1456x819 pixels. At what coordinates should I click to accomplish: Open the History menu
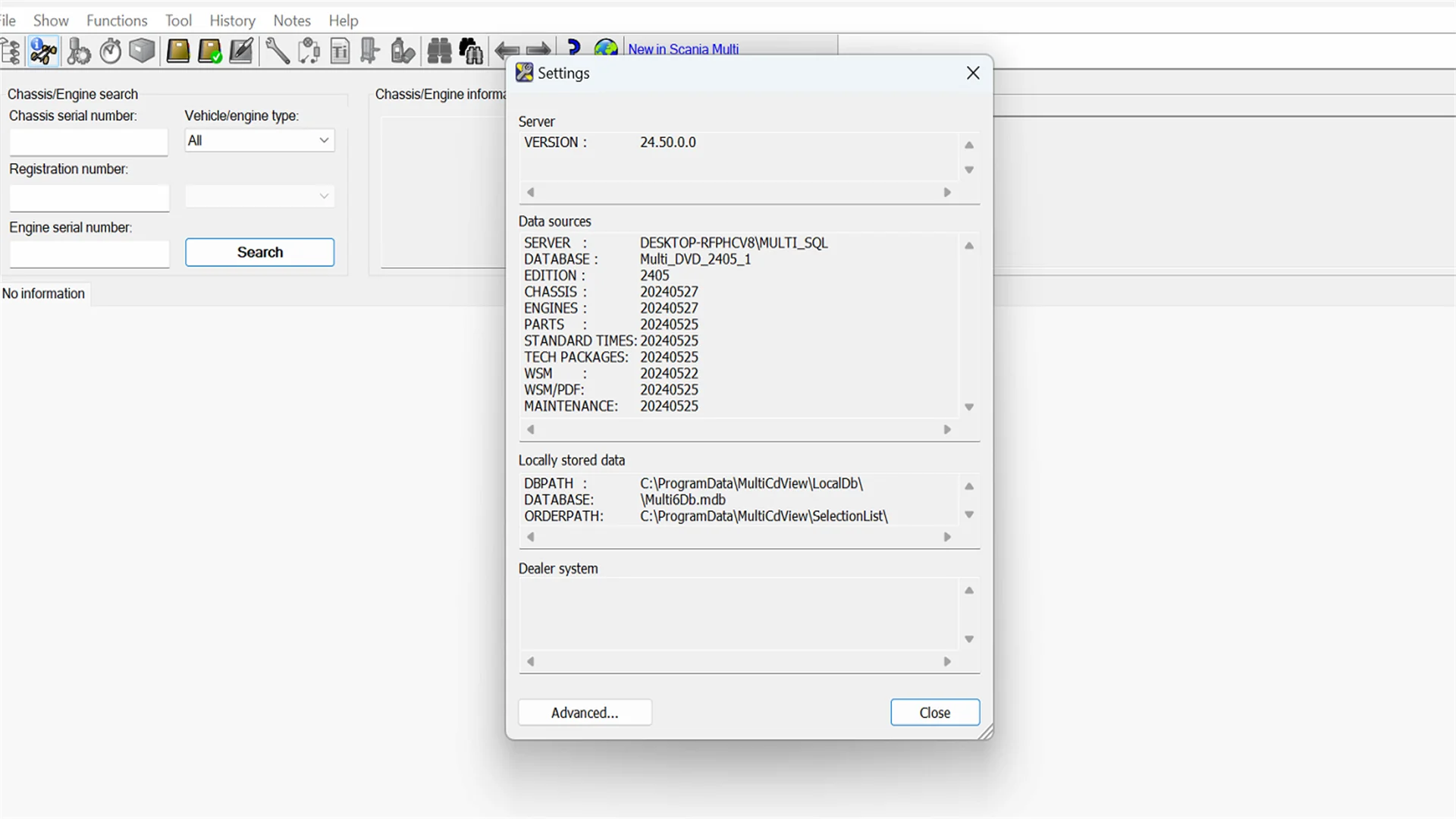click(232, 20)
